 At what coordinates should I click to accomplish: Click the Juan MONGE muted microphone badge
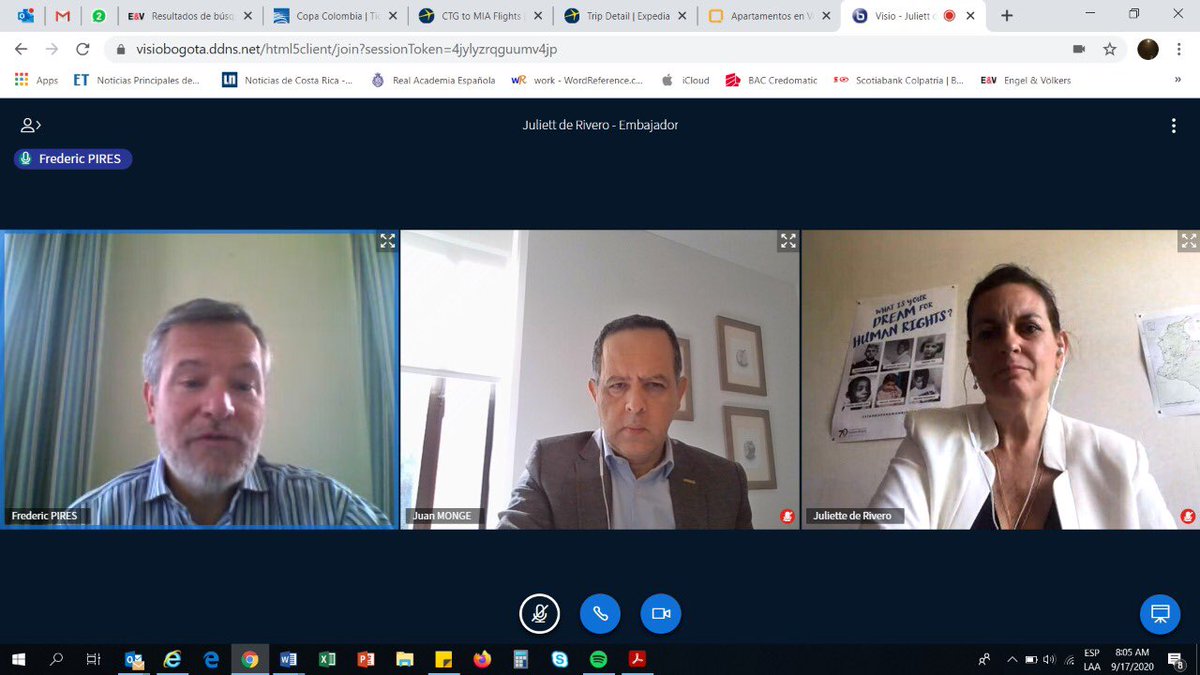(787, 516)
